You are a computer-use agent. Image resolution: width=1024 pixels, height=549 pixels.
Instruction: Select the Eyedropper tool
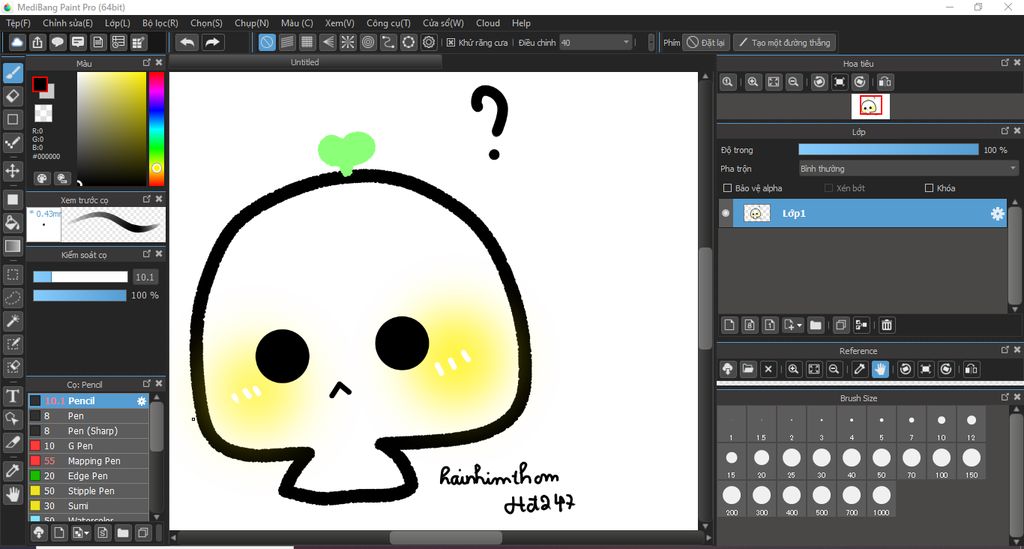click(12, 471)
